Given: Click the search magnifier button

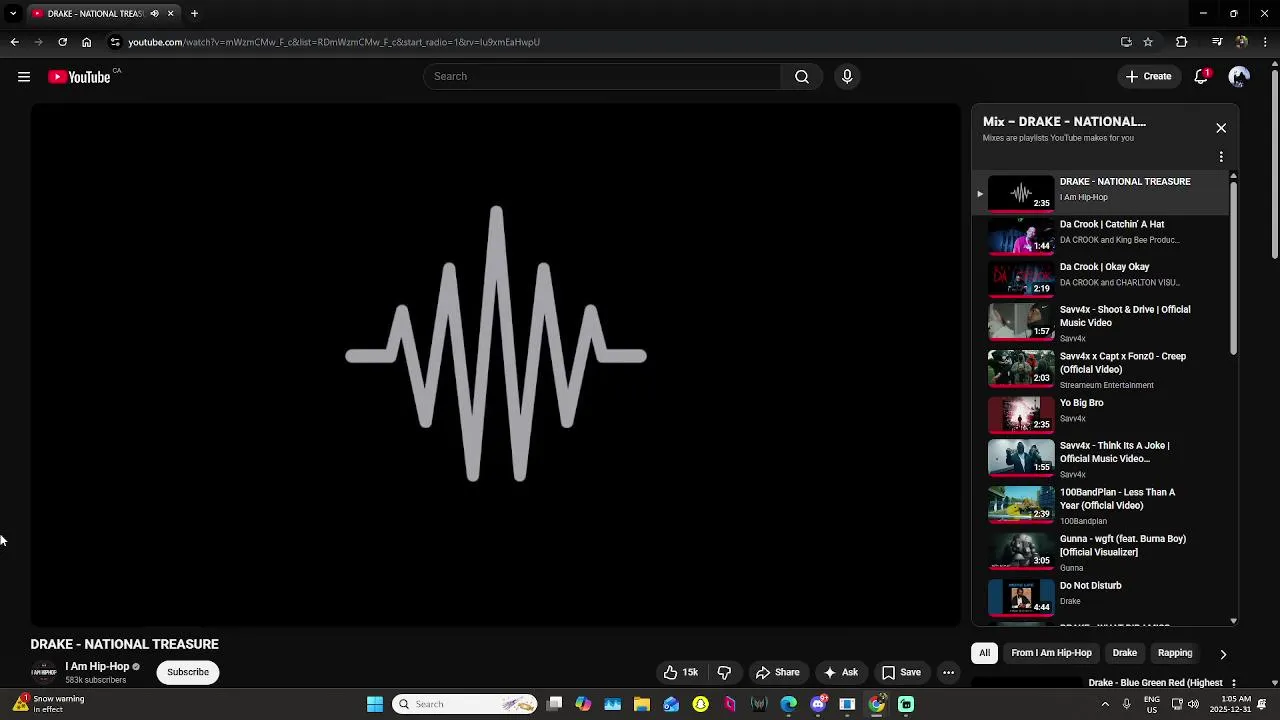Looking at the screenshot, I should click(802, 77).
